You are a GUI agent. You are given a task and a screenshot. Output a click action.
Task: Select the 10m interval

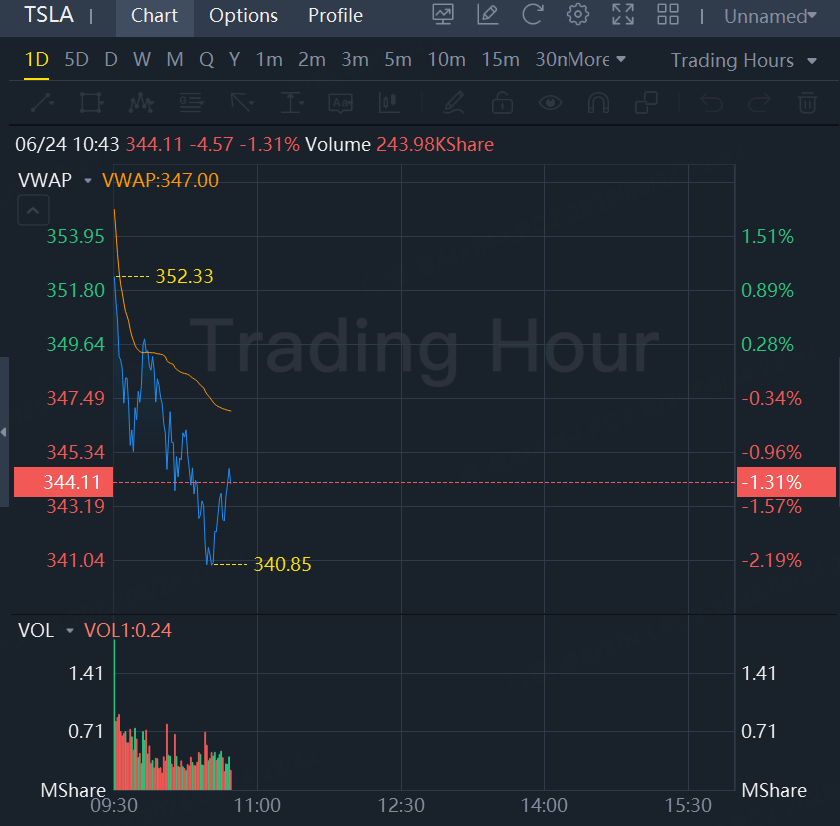[446, 59]
